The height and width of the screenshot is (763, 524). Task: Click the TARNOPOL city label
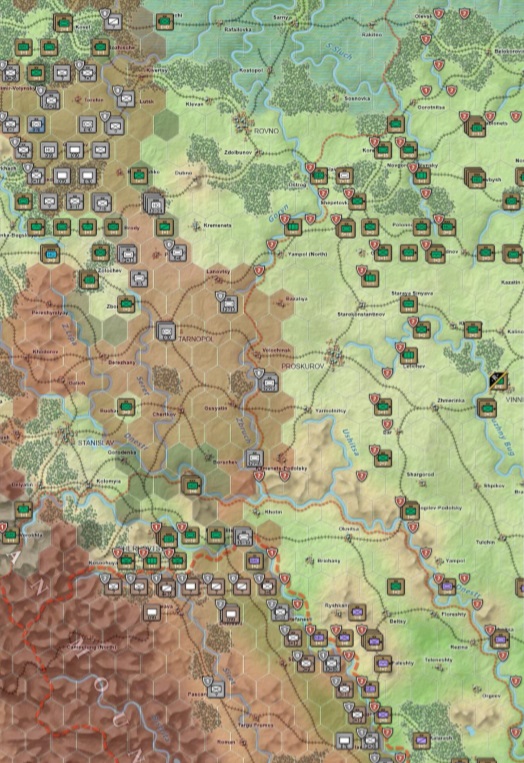click(x=195, y=338)
